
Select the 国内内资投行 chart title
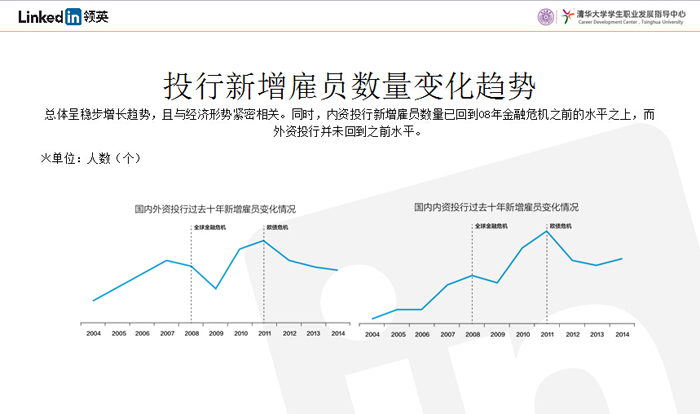coord(496,208)
